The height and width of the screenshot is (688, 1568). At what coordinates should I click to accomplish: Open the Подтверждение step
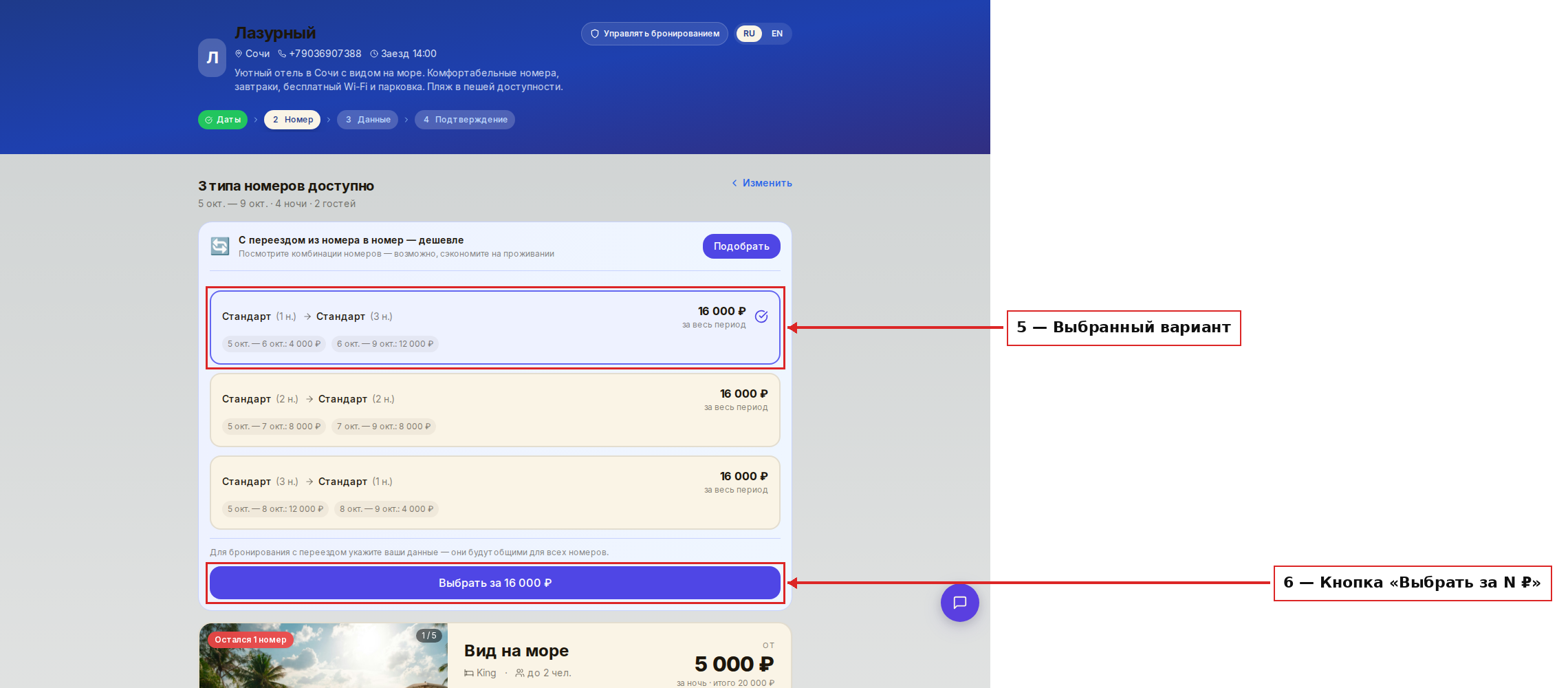(465, 120)
